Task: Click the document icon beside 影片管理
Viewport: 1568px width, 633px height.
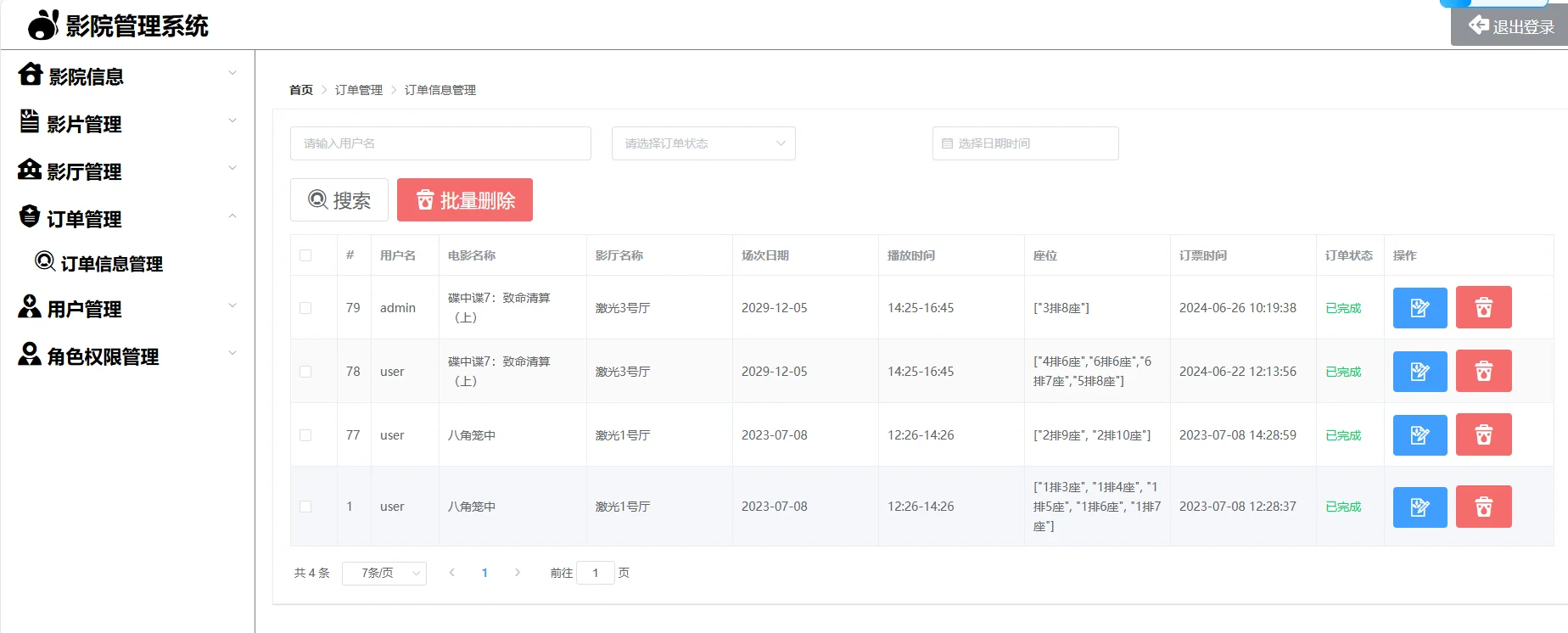Action: pyautogui.click(x=30, y=122)
